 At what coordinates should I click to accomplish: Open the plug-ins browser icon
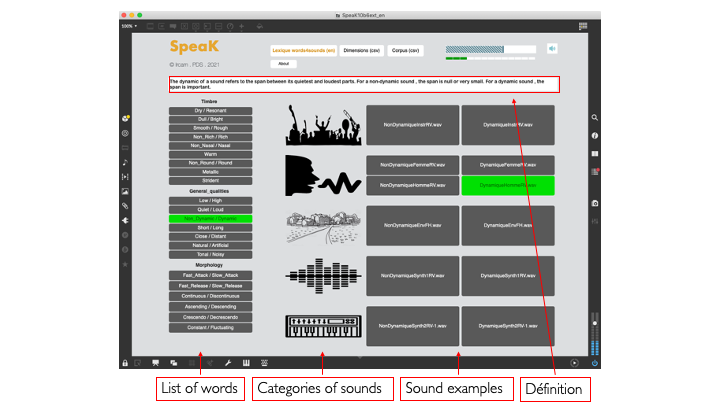(x=125, y=220)
